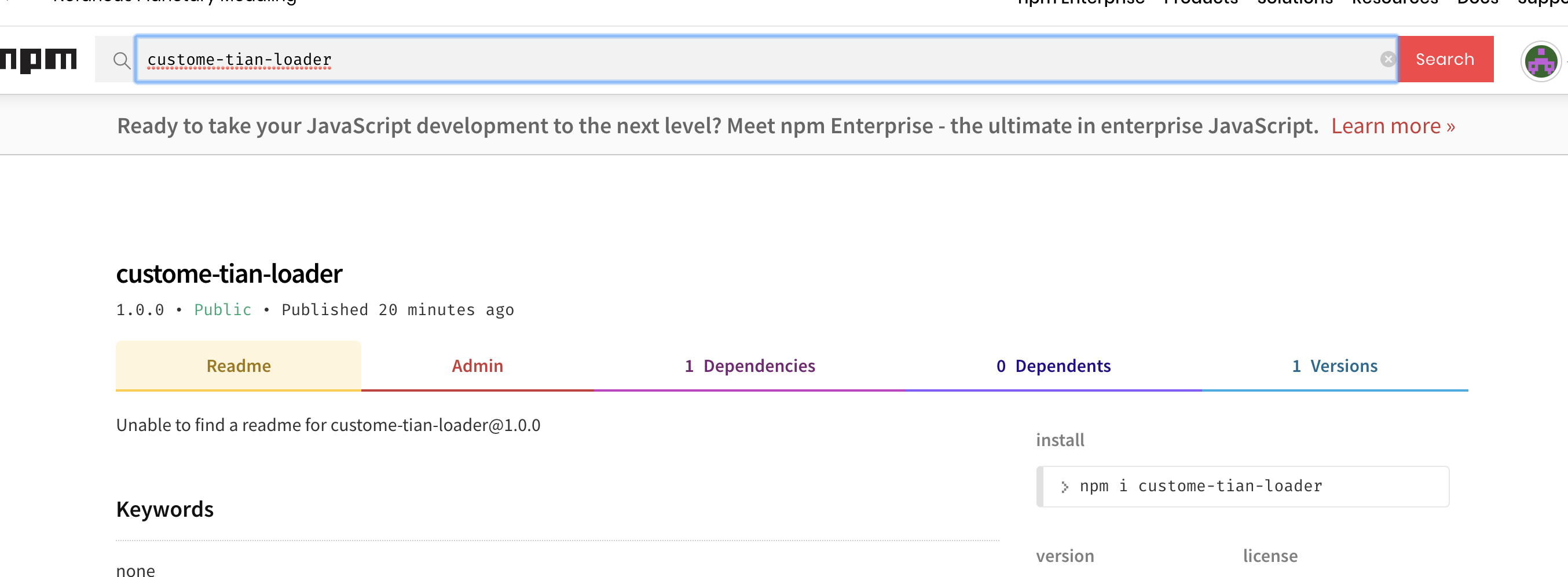Click the license label in sidebar

[1270, 556]
